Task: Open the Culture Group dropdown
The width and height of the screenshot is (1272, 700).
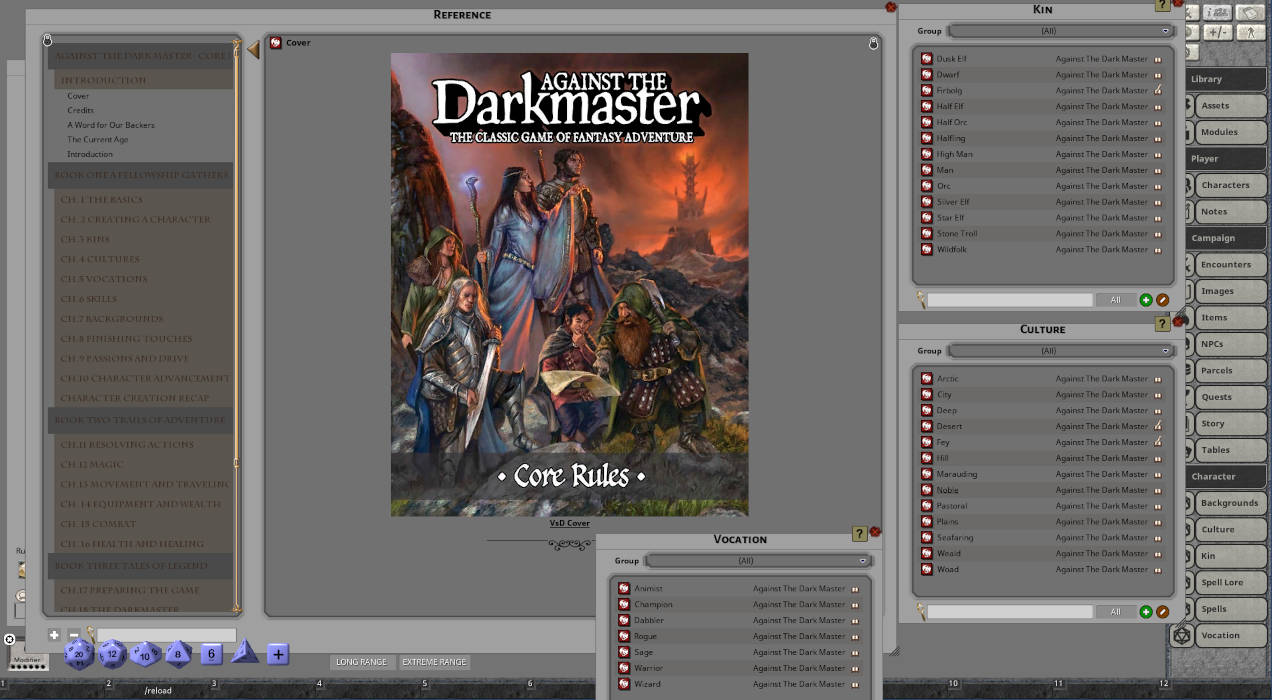Action: (x=1060, y=351)
